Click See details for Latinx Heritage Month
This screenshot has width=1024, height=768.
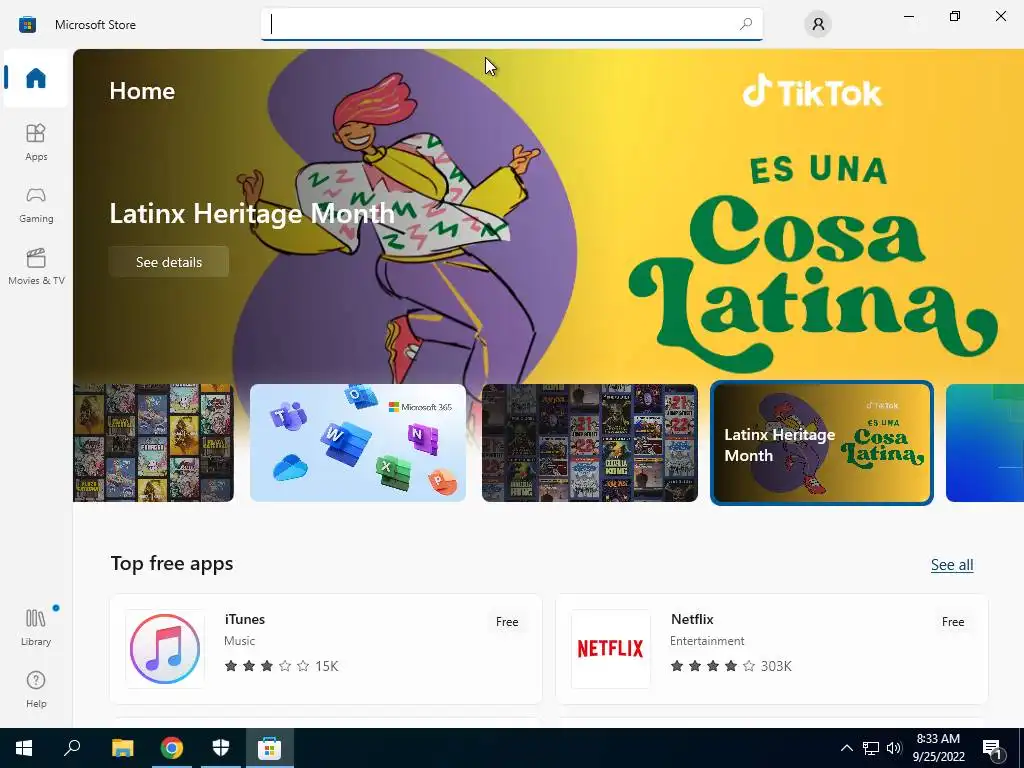[168, 262]
